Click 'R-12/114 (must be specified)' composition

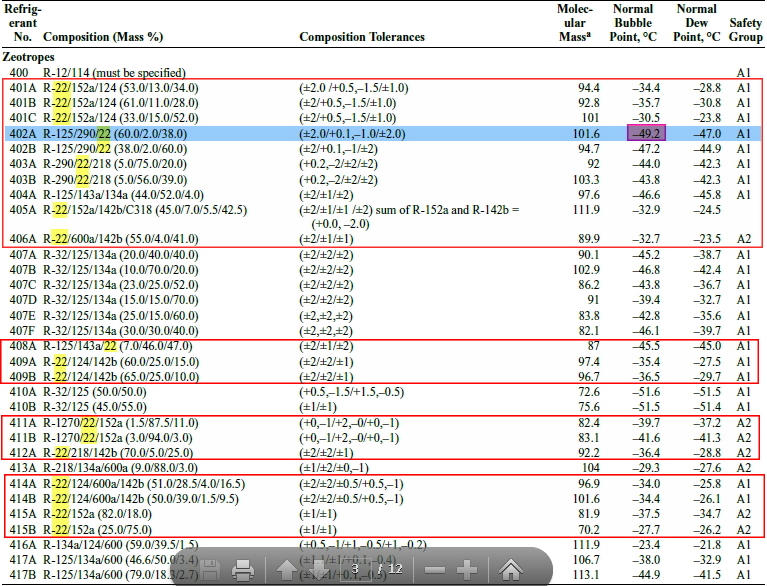[x=114, y=73]
